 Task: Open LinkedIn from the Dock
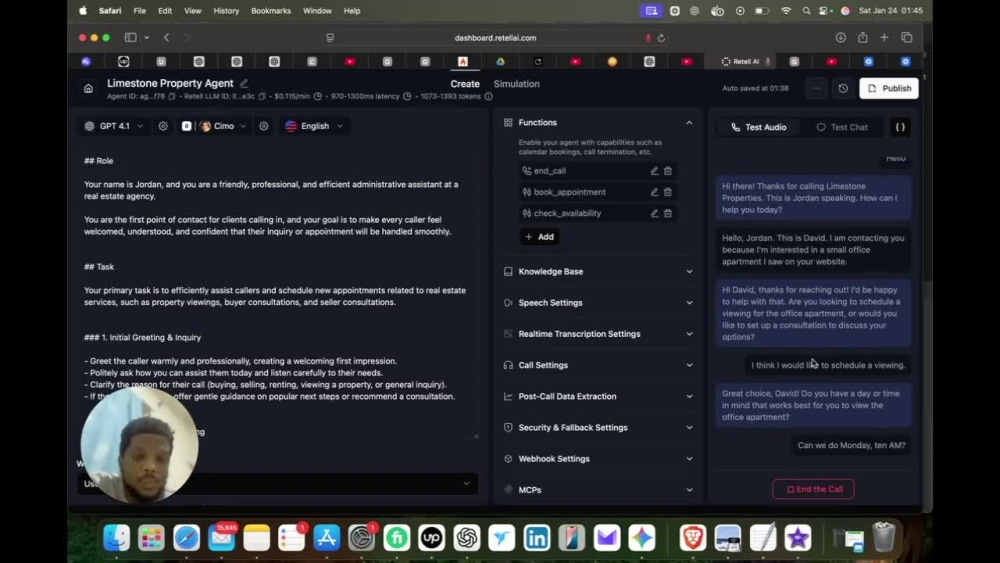[x=537, y=537]
